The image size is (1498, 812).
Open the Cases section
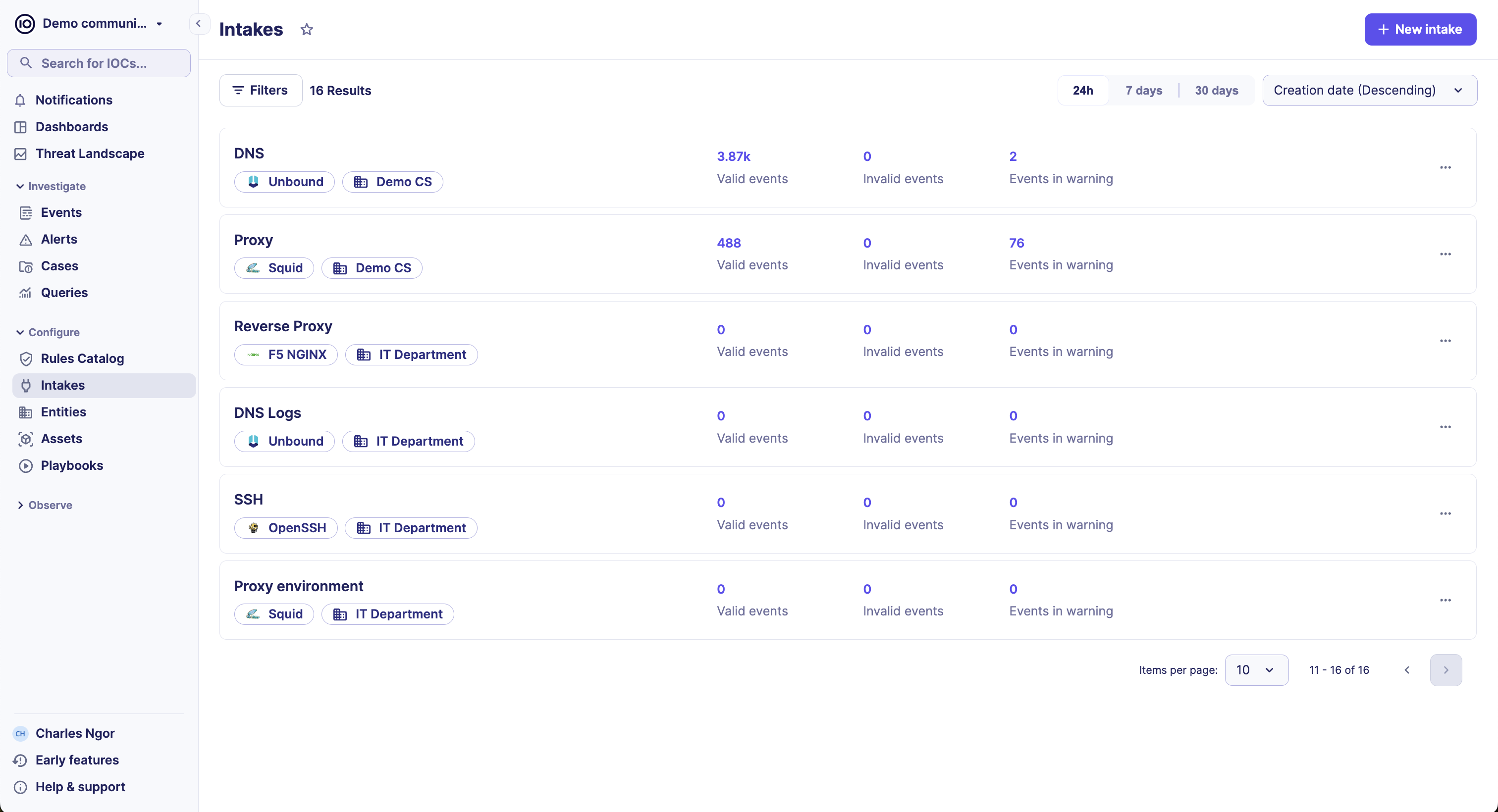(x=60, y=265)
